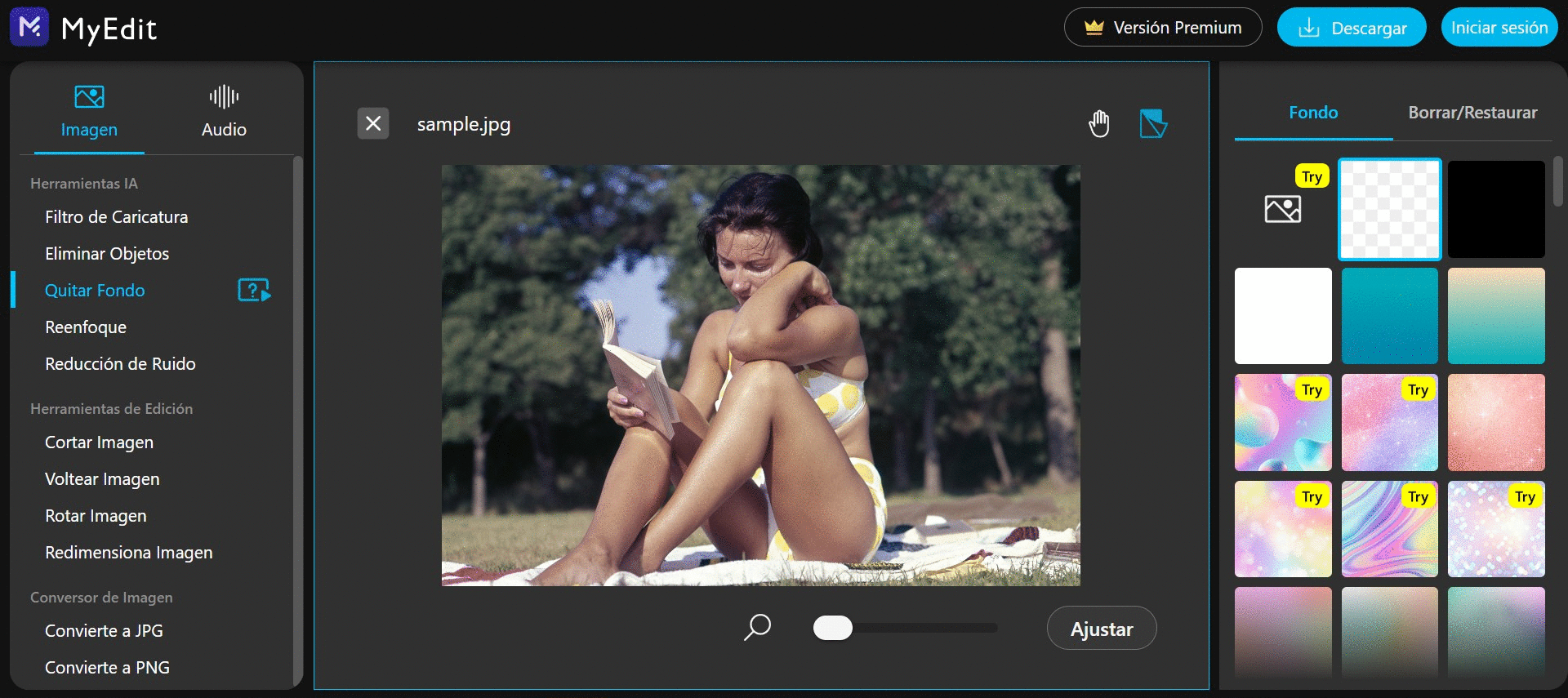Close the sample.jpg image
Image resolution: width=1568 pixels, height=698 pixels.
(x=373, y=123)
